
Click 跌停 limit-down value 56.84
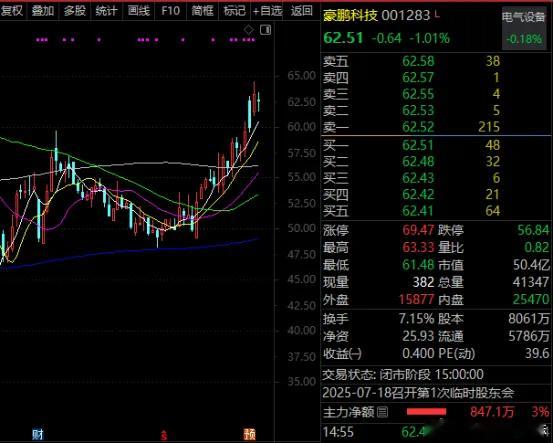(533, 230)
